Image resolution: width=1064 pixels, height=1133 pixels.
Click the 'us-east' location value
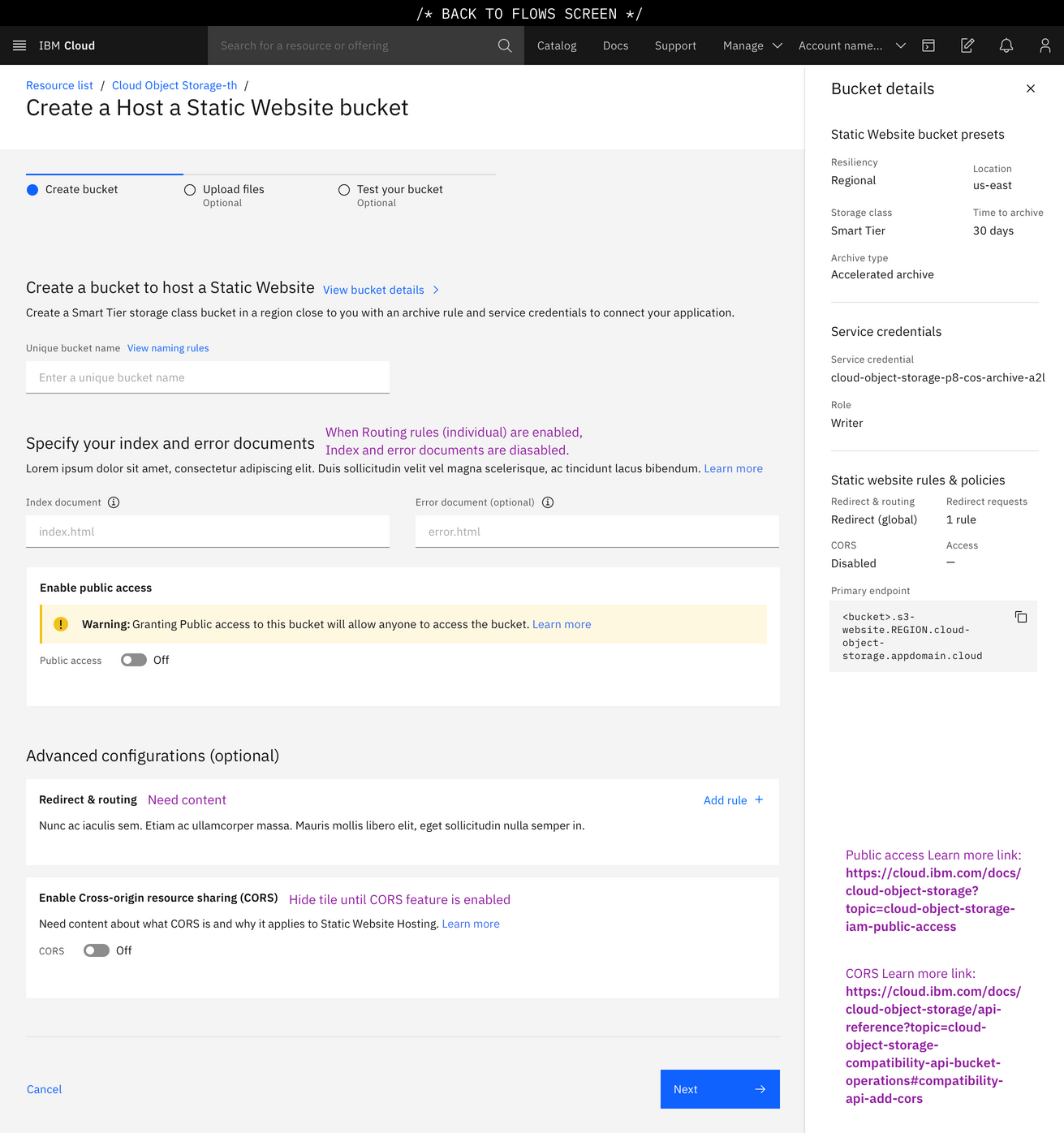[993, 185]
